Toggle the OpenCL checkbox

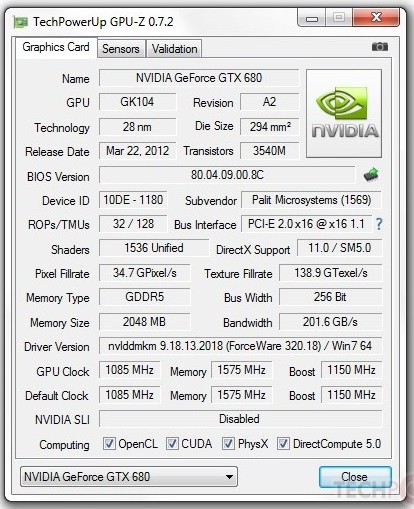[x=109, y=444]
